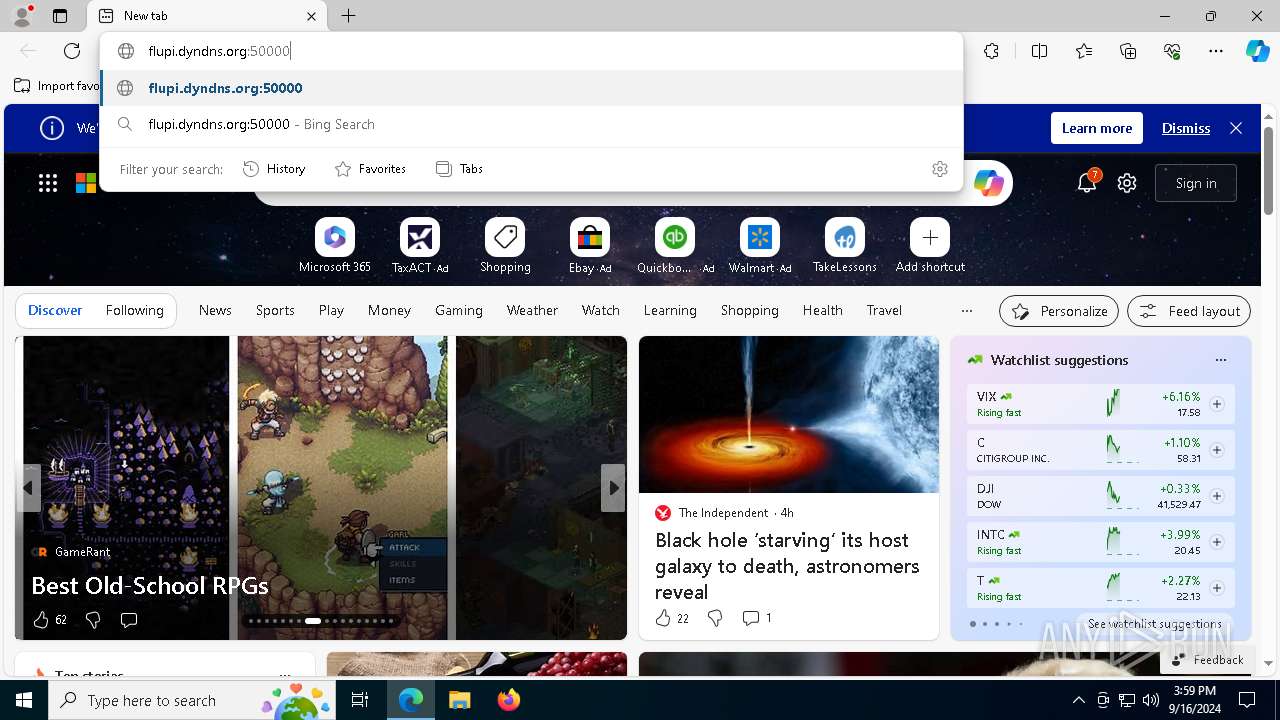This screenshot has width=1280, height=720.
Task: Open the Ebay ad shortcut
Action: coord(590,245)
